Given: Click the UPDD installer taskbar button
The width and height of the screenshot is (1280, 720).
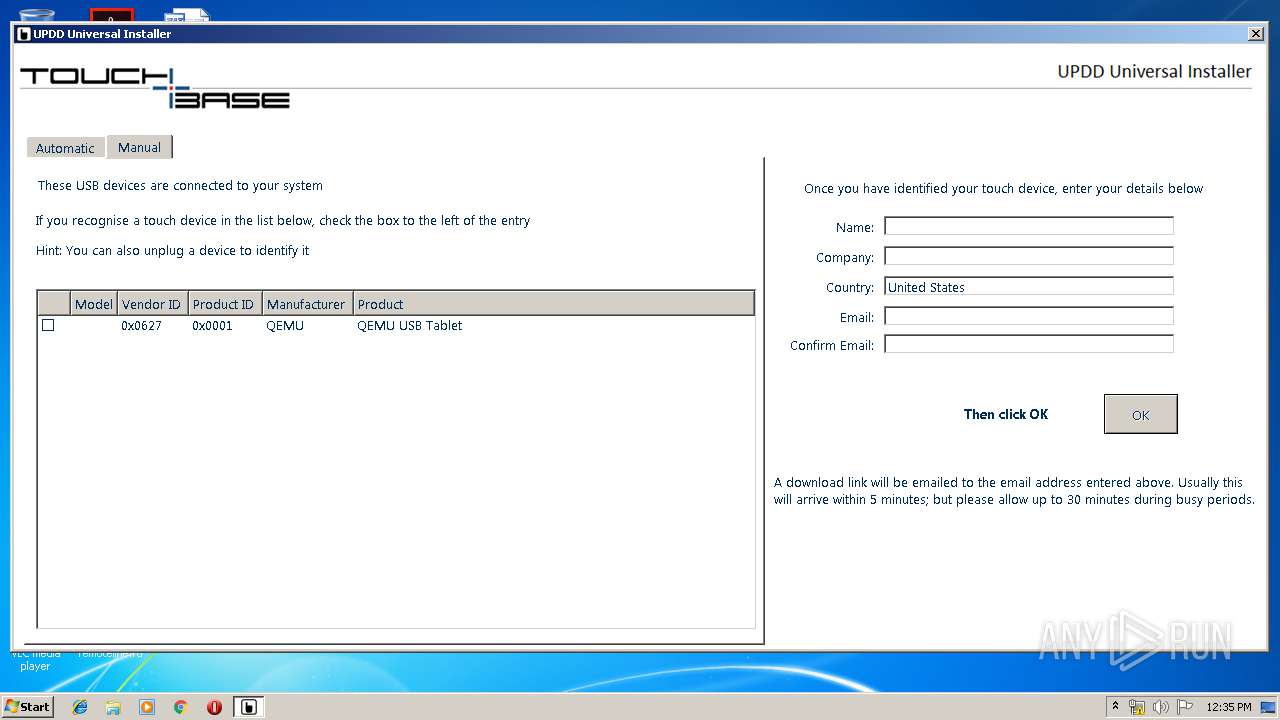Looking at the screenshot, I should pos(249,707).
